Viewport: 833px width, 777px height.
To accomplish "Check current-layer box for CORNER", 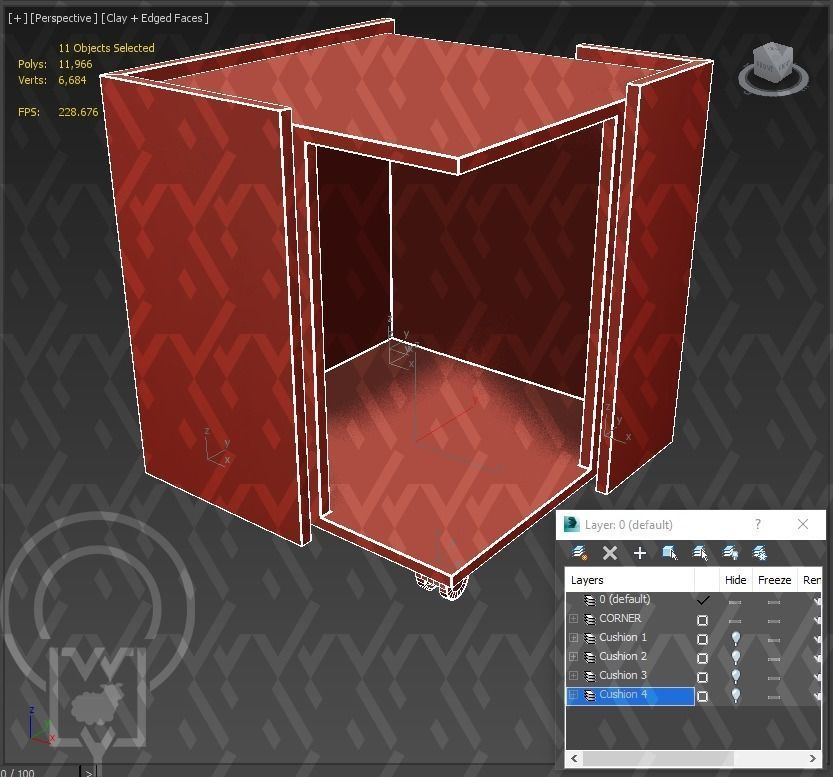I will 702,620.
